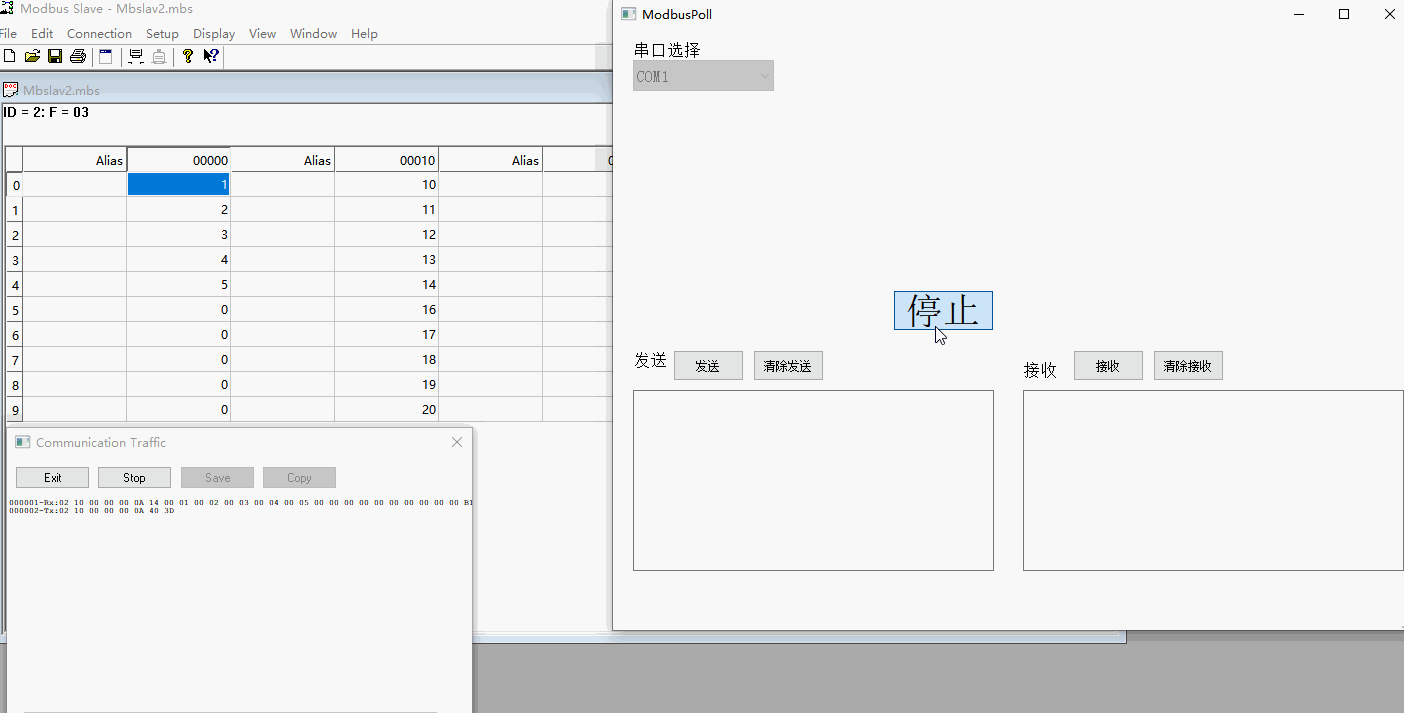Click the 000001-Rx traffic log line
1404x713 pixels.
[x=240, y=503]
